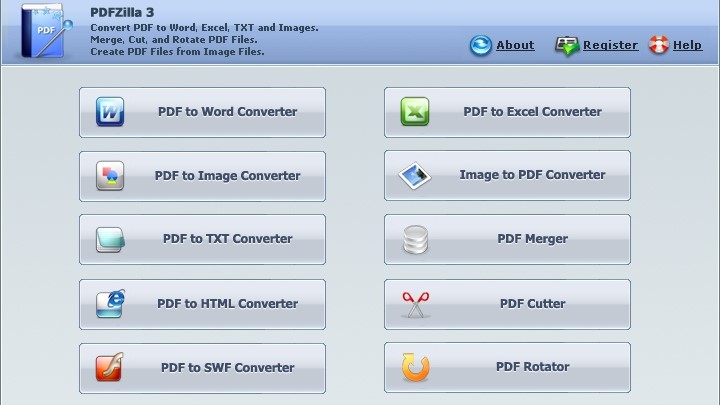Click the red scissors PDF Cutter icon
This screenshot has width=720, height=405.
tap(416, 304)
